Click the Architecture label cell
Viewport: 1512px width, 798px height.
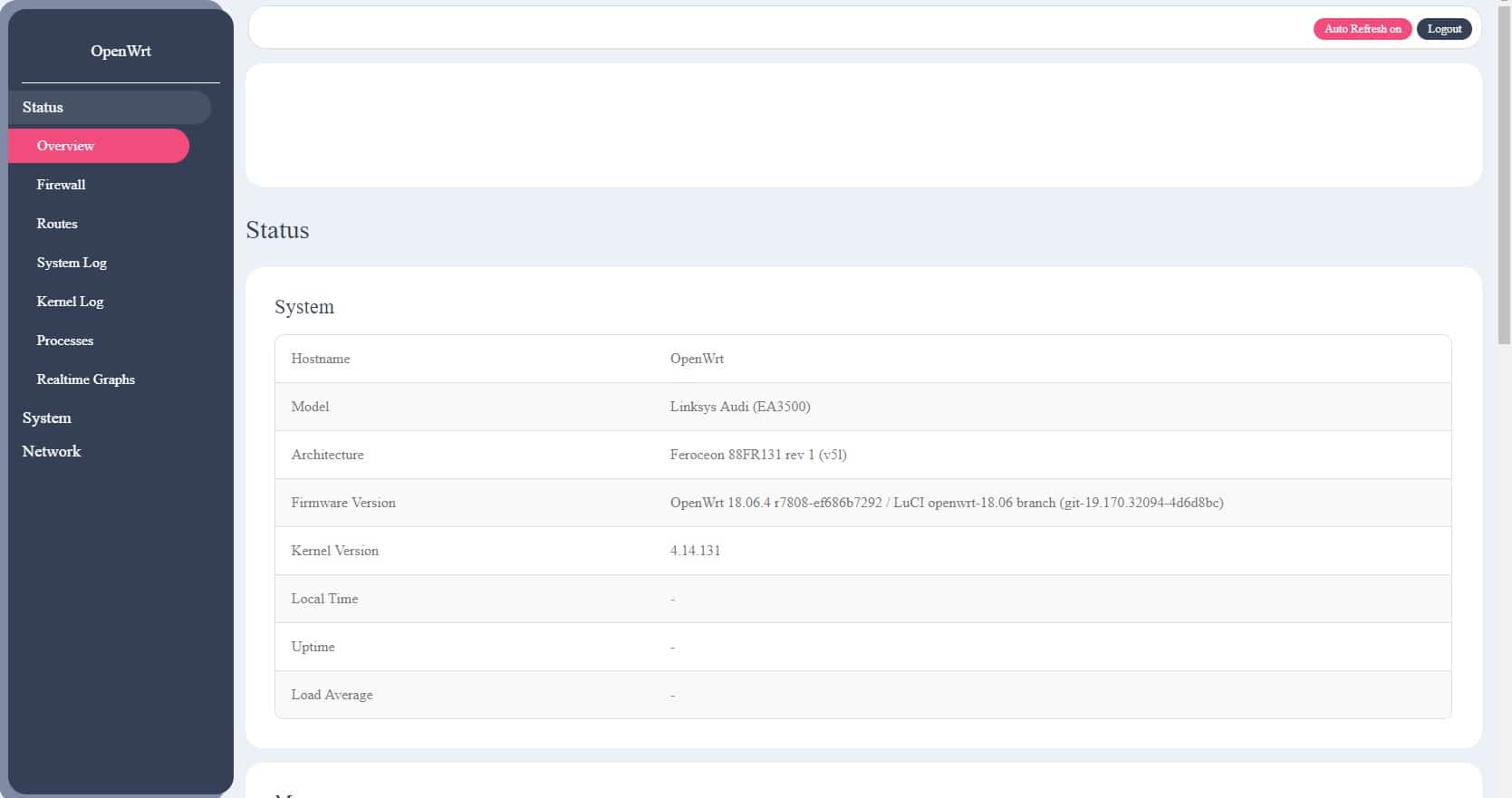coord(327,455)
